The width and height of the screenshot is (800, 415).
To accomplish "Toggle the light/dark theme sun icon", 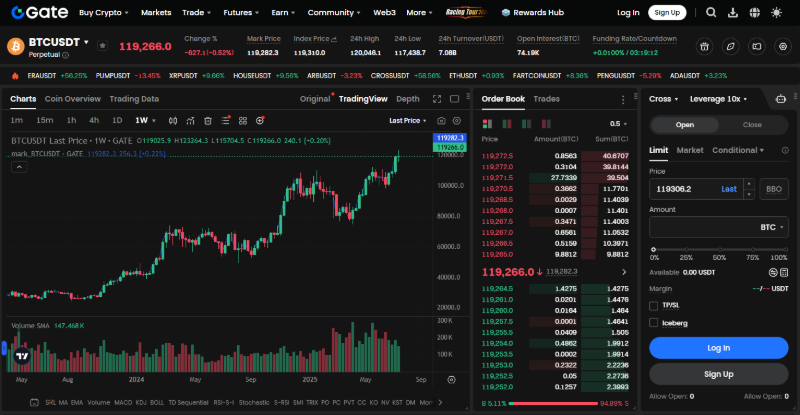I will (x=777, y=13).
